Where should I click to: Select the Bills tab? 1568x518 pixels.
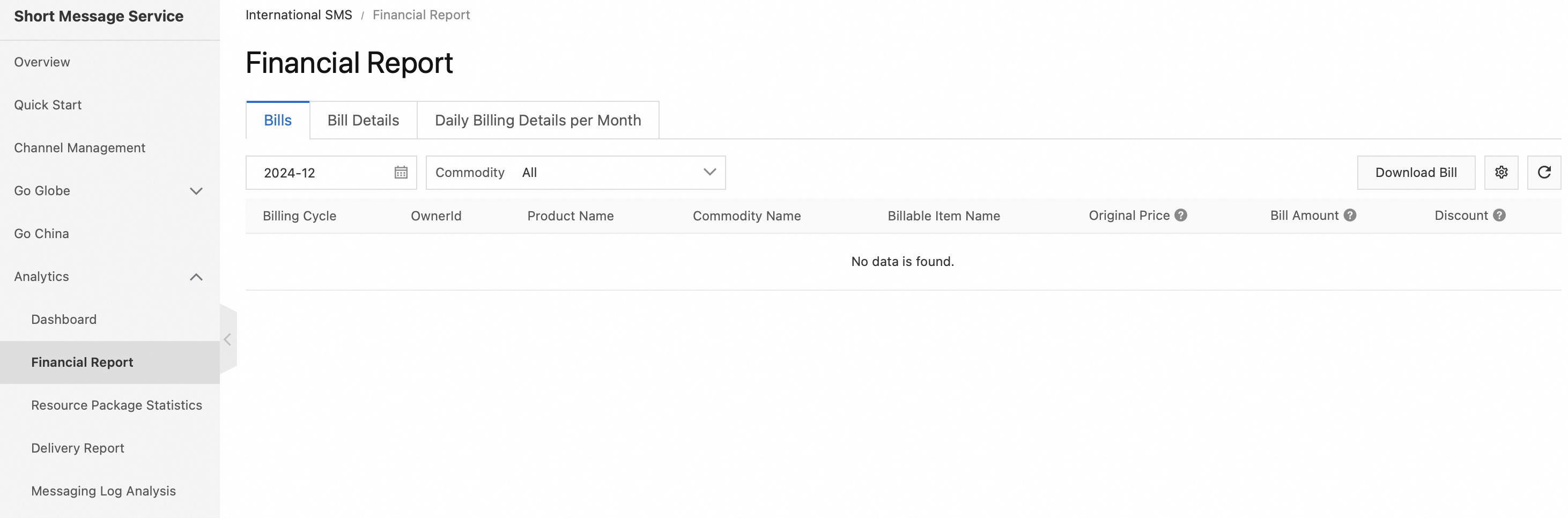278,120
